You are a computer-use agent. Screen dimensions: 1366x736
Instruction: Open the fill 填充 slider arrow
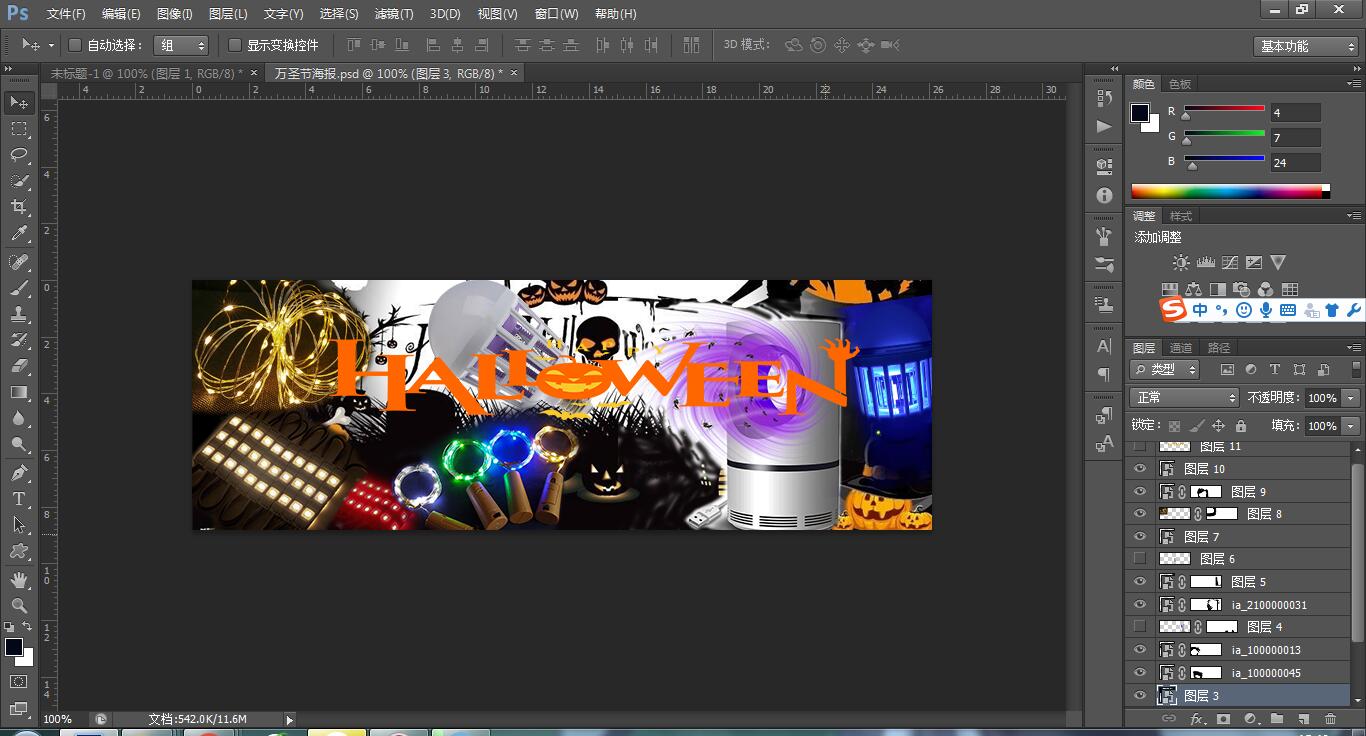click(1351, 426)
